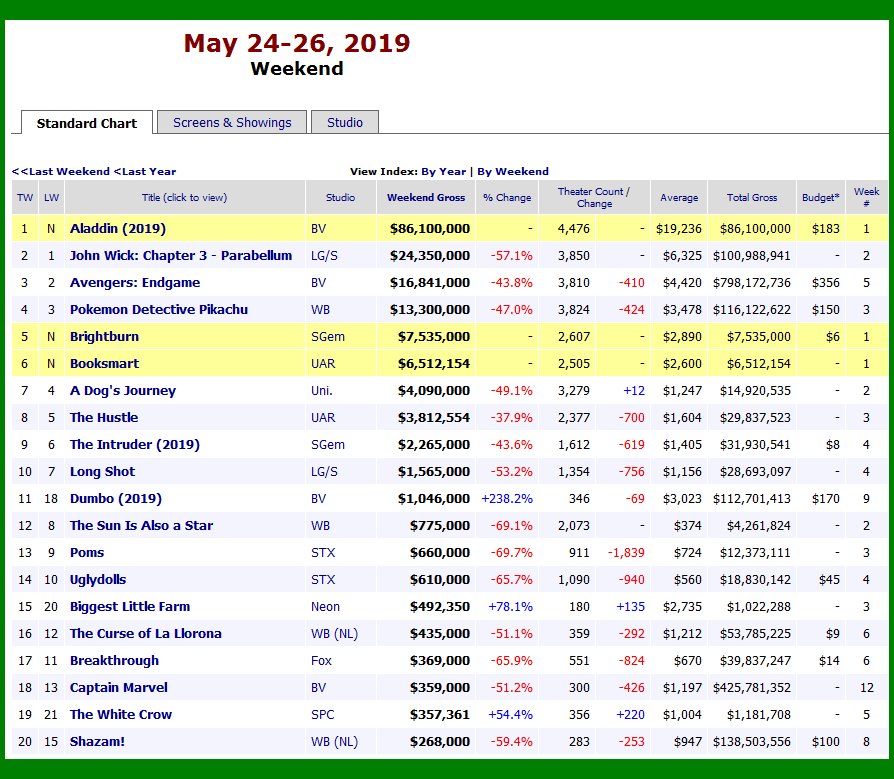Sort table by Total Gross header

click(751, 198)
